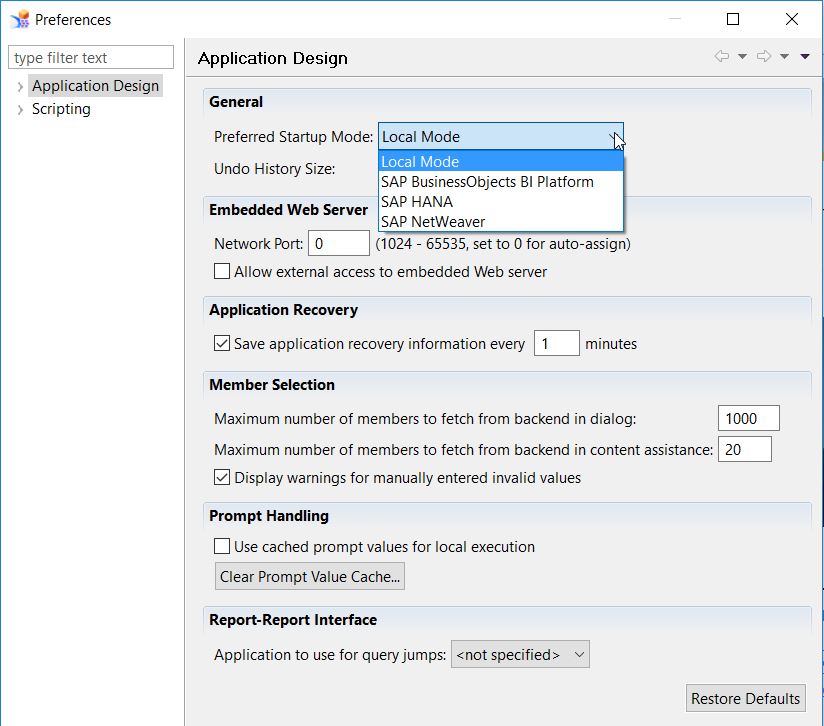Viewport: 824px width, 726px height.
Task: Select Application Design in the tree
Action: (x=95, y=86)
